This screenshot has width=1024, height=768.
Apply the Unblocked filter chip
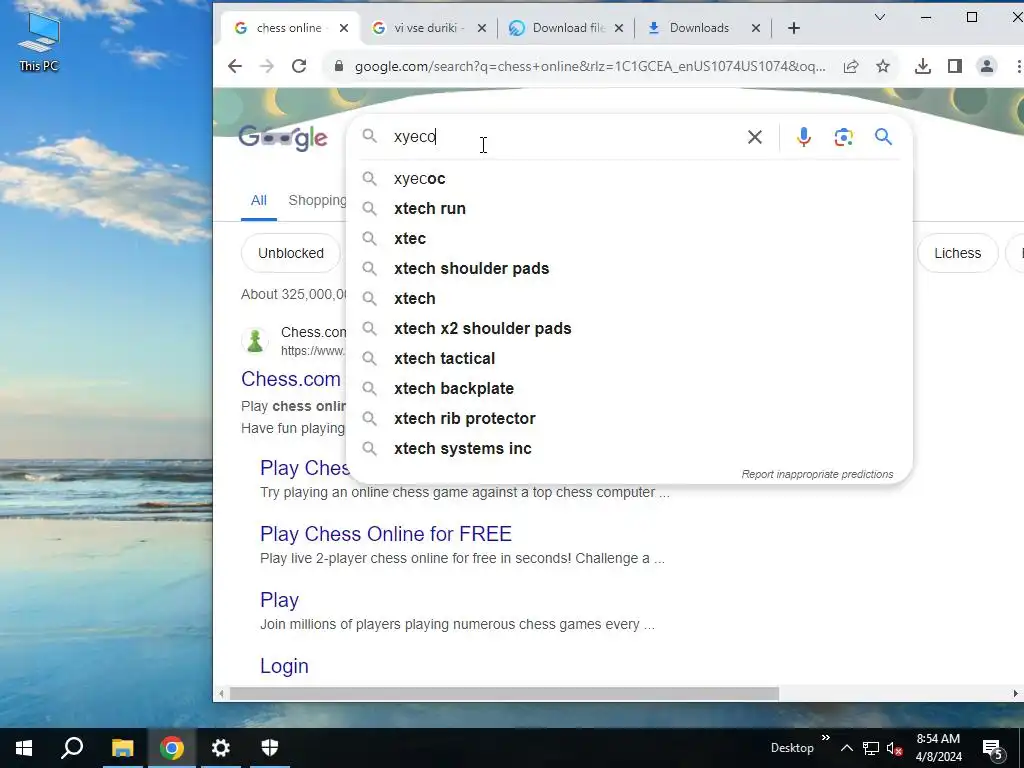point(291,253)
